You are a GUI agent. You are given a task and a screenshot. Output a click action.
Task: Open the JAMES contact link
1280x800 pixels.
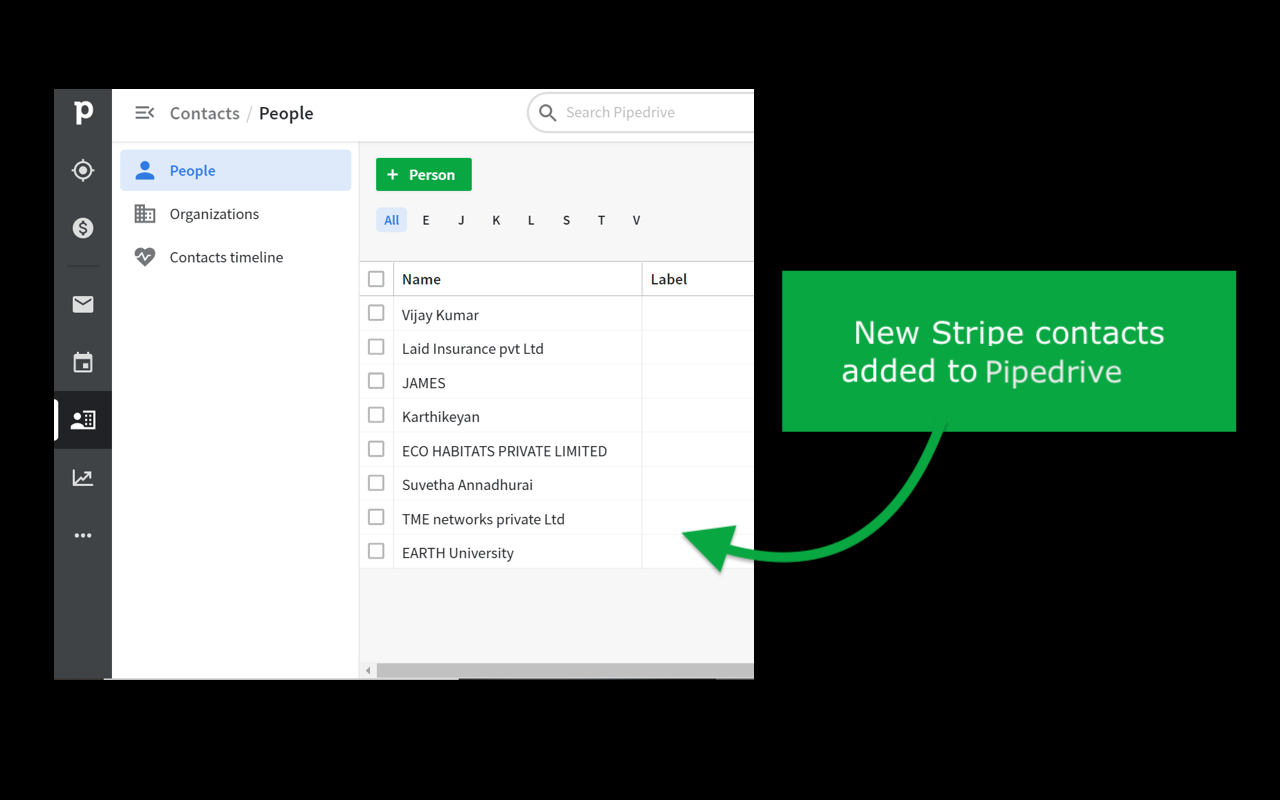(x=424, y=383)
